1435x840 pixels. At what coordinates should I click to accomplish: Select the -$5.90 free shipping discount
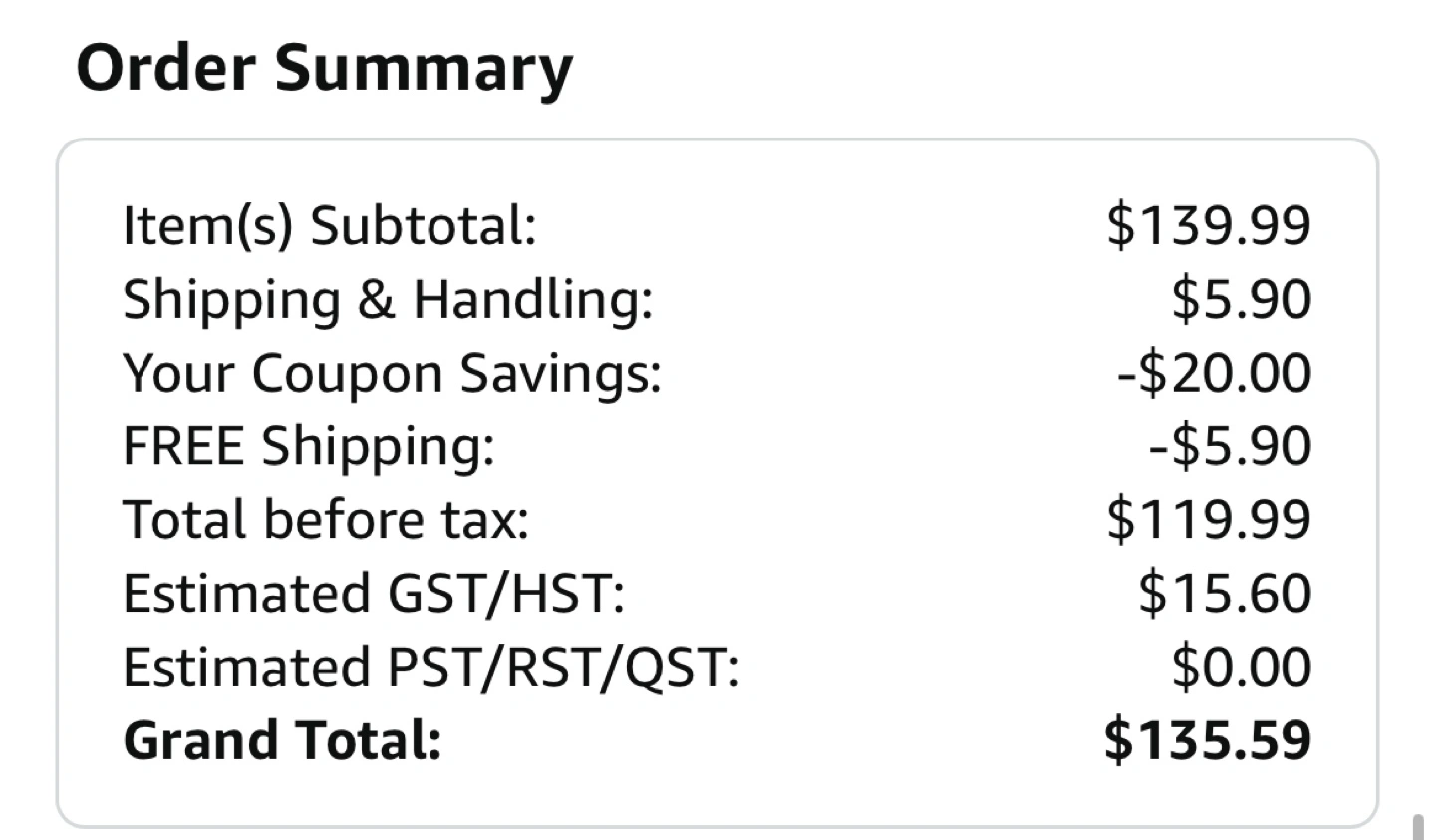[x=1230, y=446]
